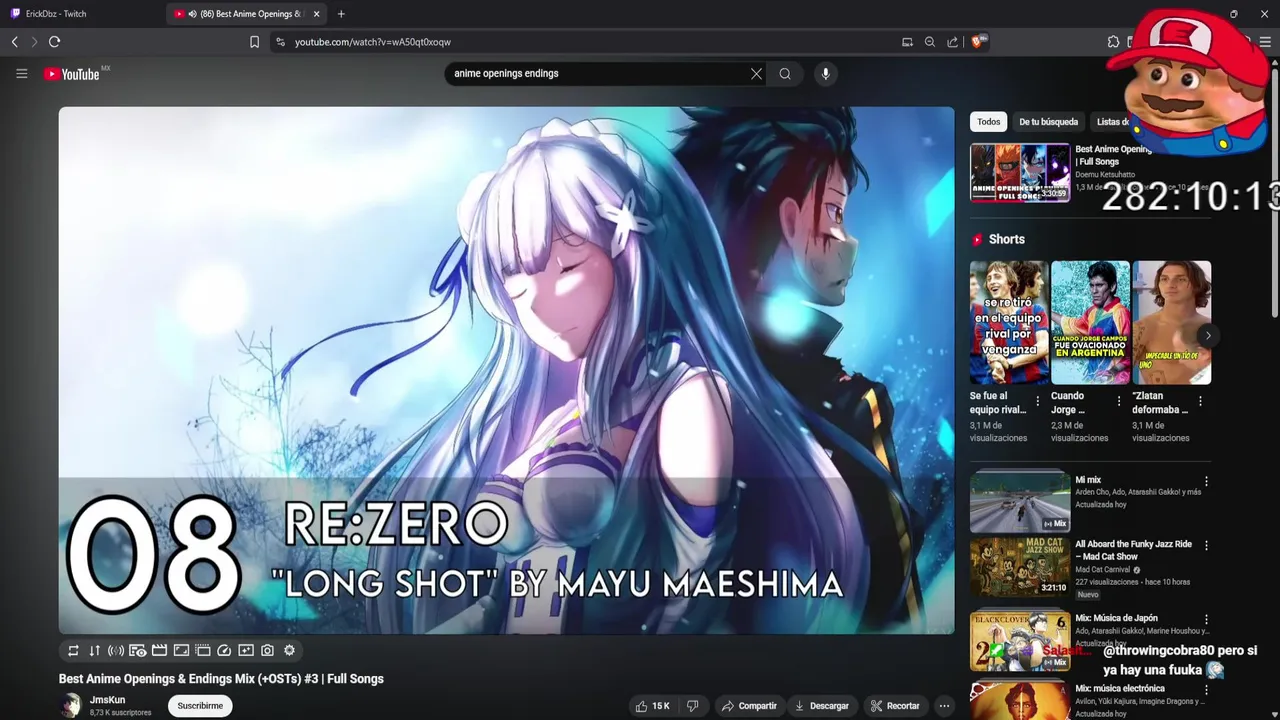Screen dimensions: 1280x720
Task: Open options for Se fue al equipo rival Short
Action: click(x=1037, y=401)
